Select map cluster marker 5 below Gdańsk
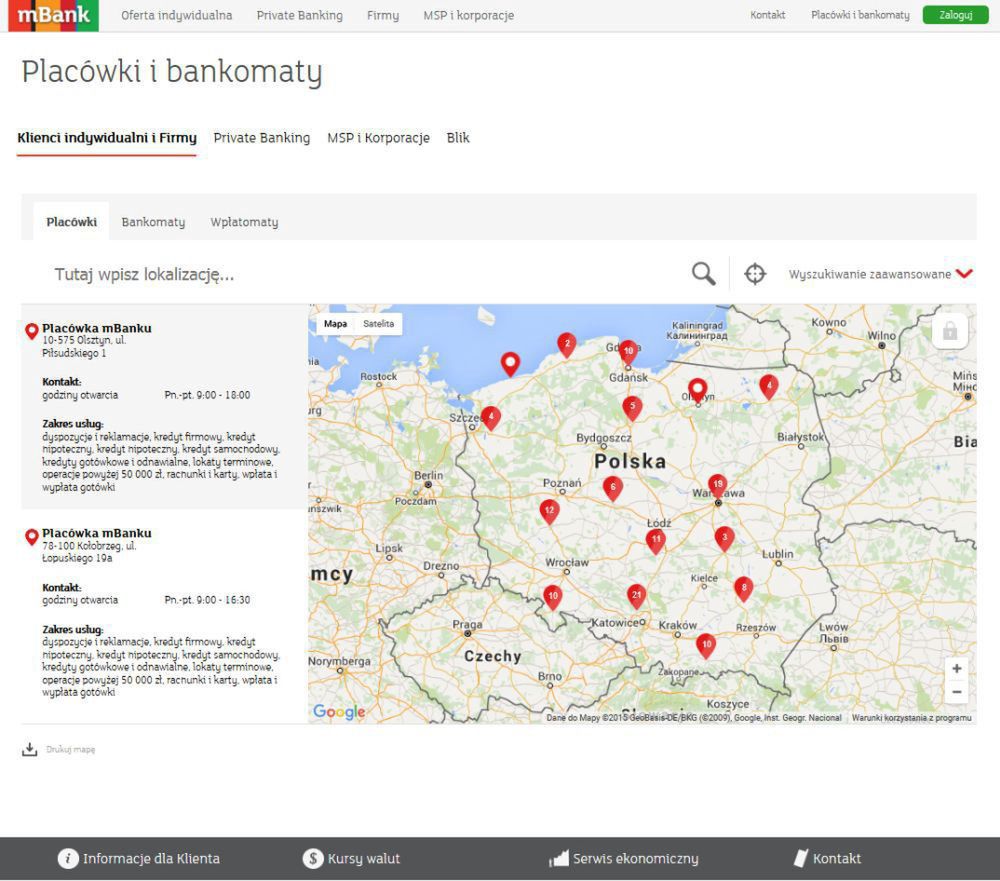 point(632,407)
